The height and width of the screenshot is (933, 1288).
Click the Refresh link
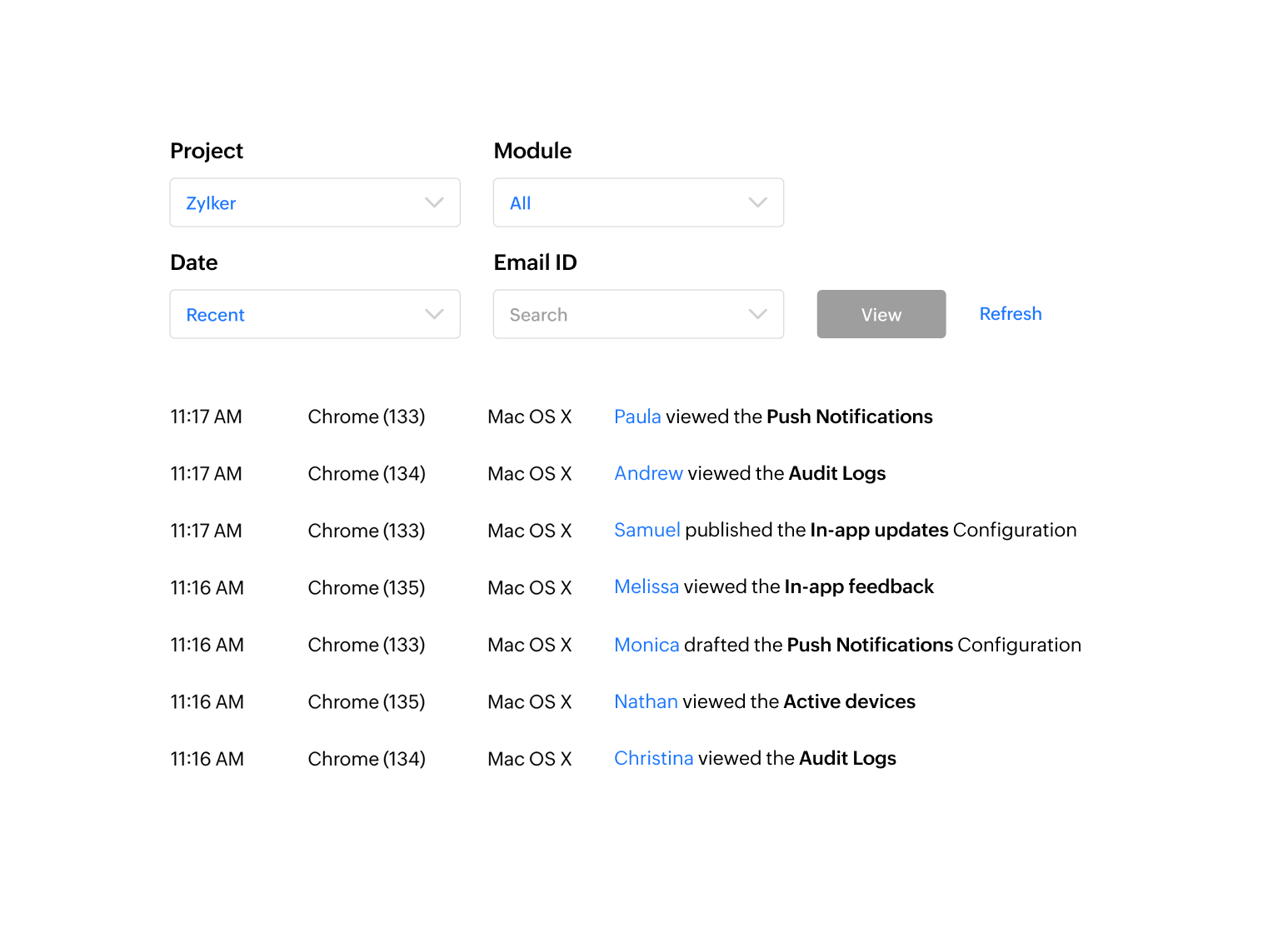(x=1010, y=314)
